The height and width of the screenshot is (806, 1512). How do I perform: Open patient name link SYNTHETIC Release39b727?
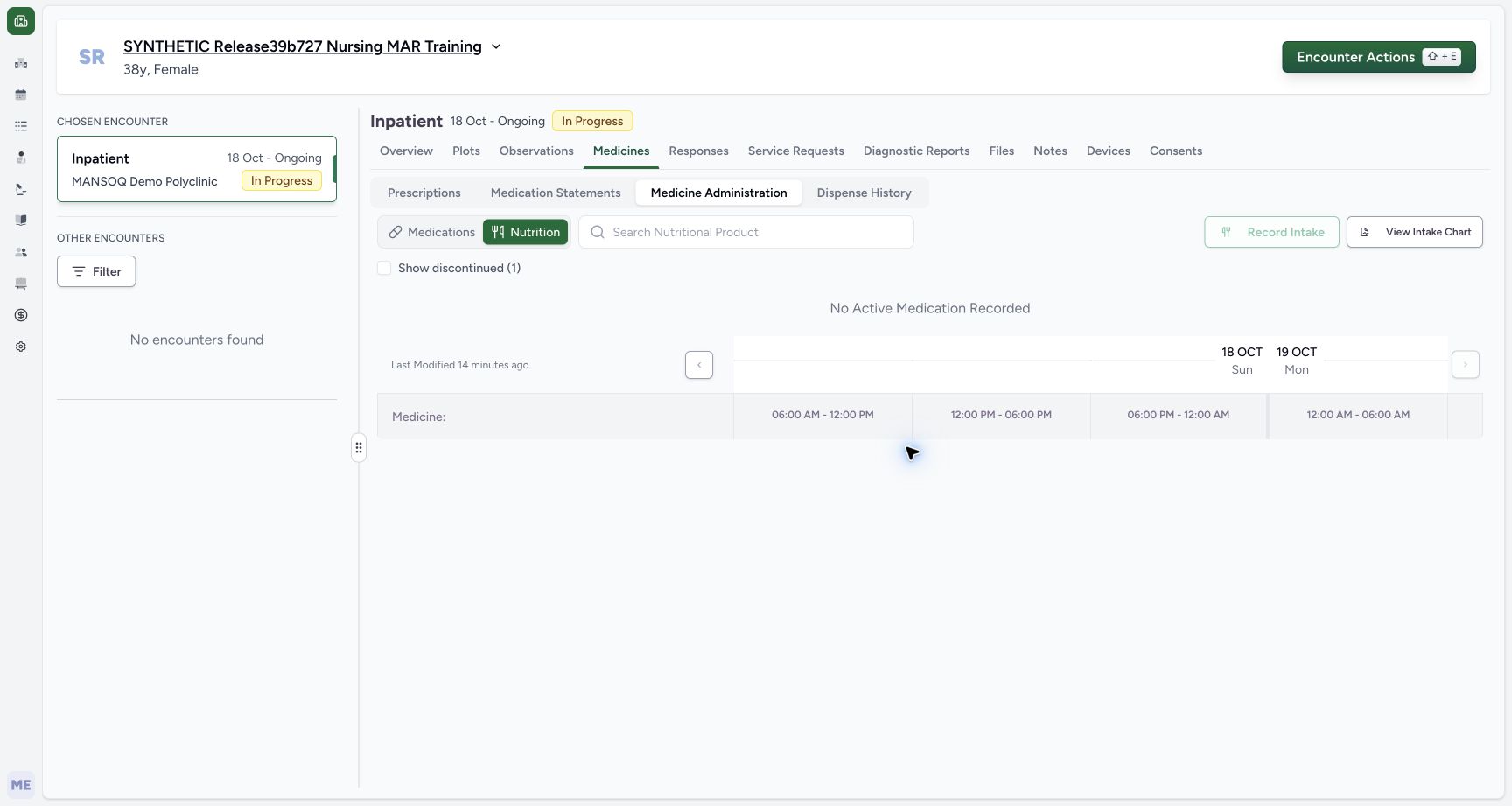[303, 46]
